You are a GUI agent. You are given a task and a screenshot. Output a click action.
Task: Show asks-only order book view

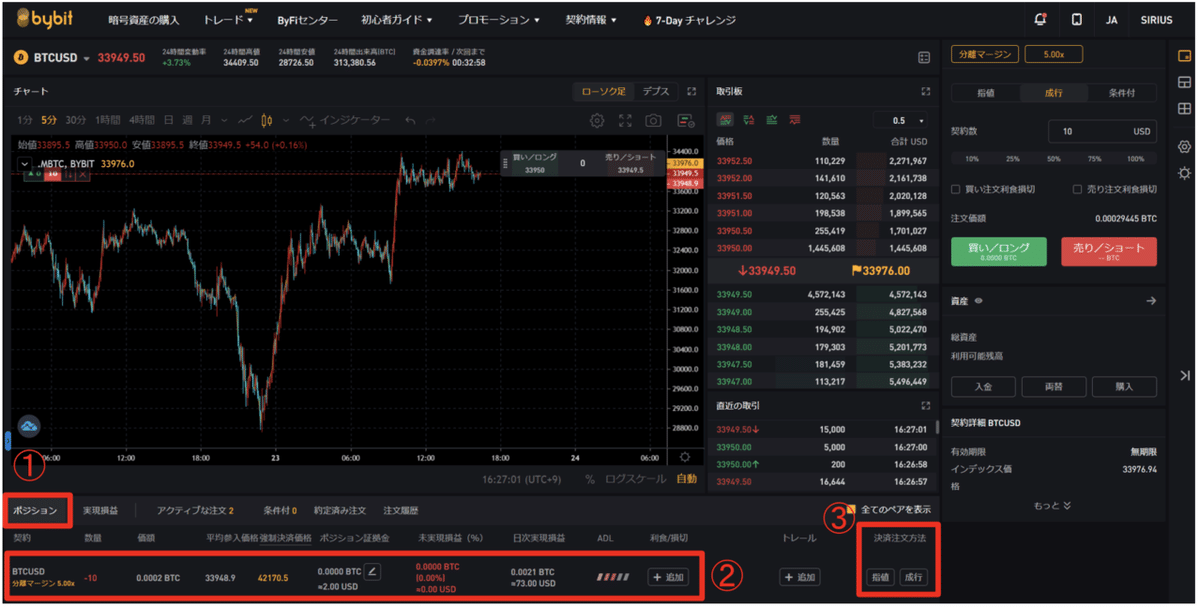794,120
